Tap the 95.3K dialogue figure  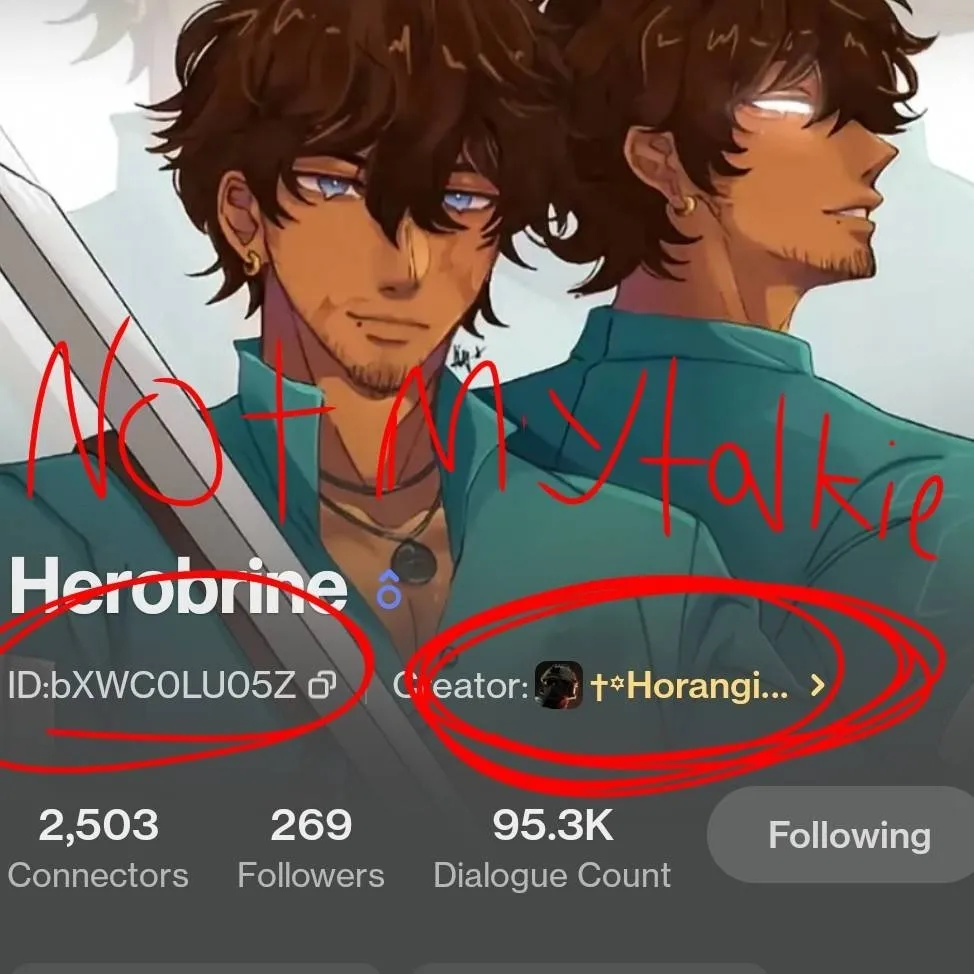pos(552,825)
